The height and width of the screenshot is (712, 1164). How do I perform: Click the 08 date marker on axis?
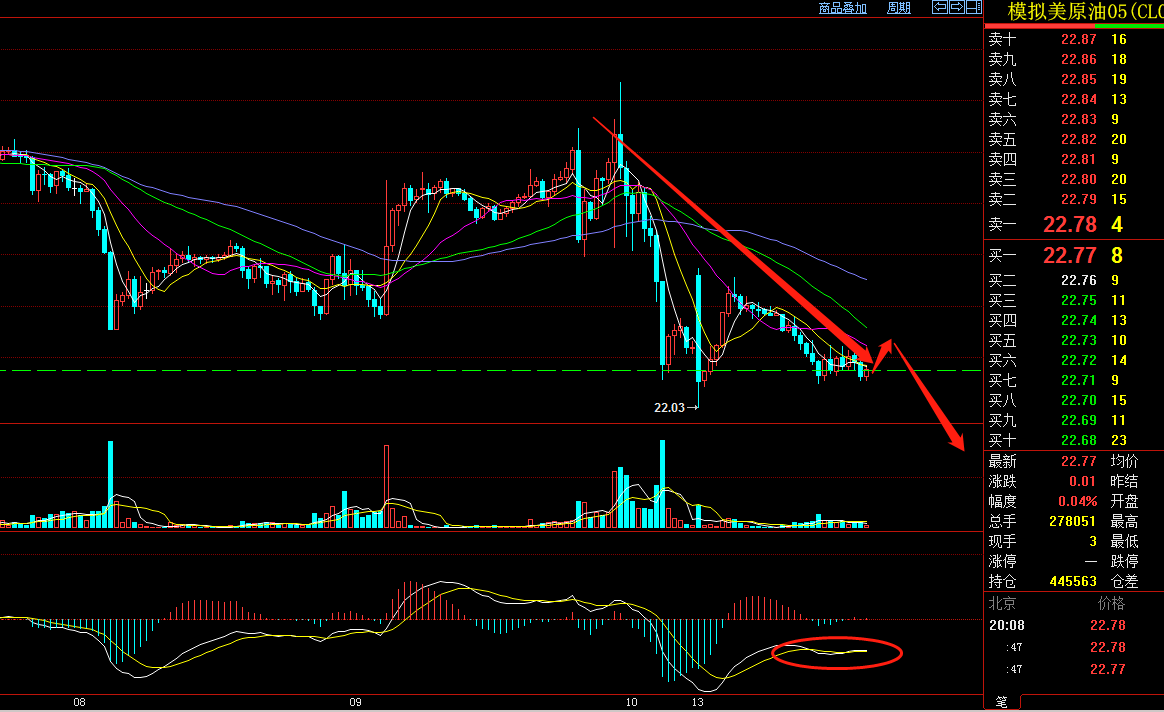click(79, 702)
